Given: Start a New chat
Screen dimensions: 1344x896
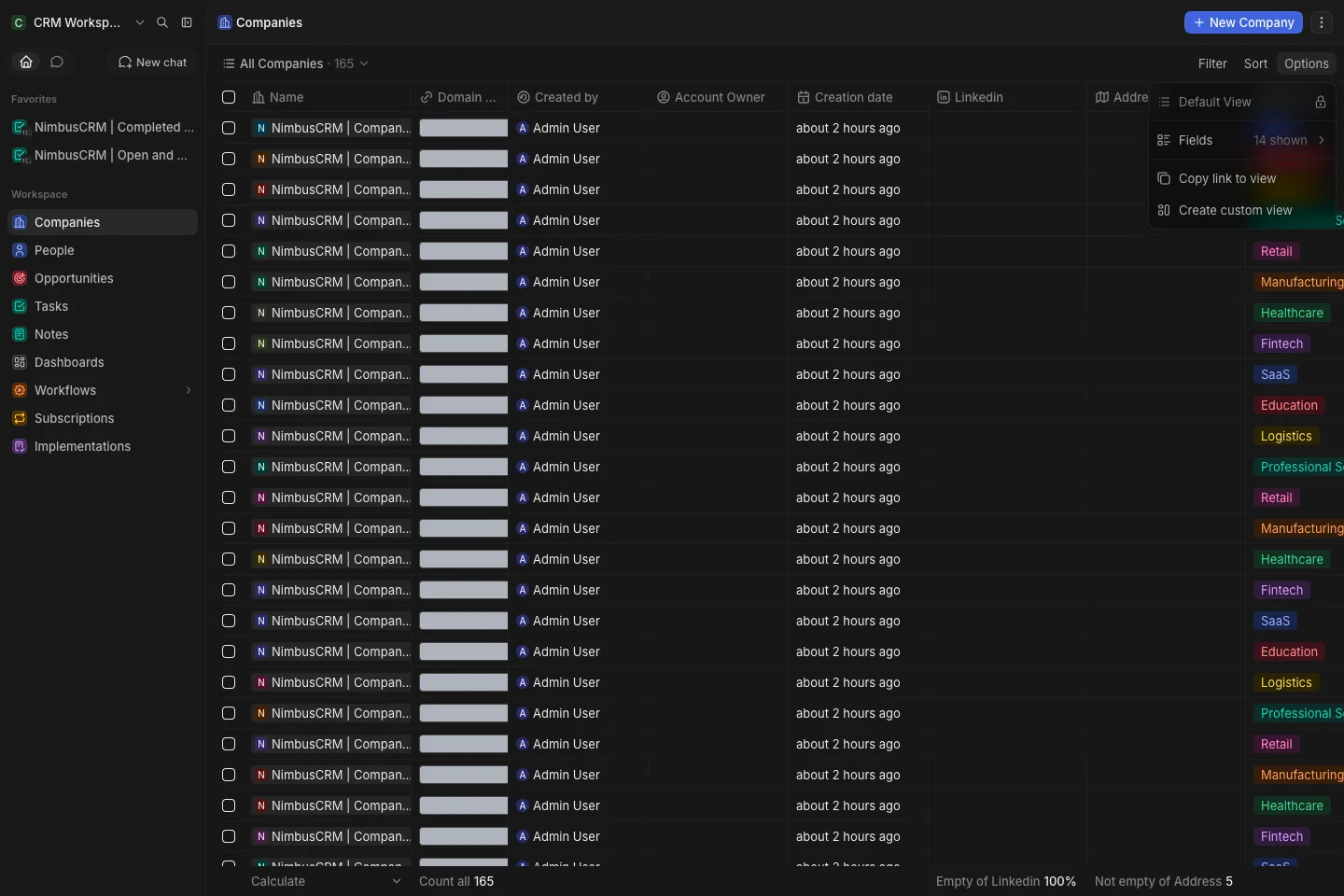Looking at the screenshot, I should [152, 62].
